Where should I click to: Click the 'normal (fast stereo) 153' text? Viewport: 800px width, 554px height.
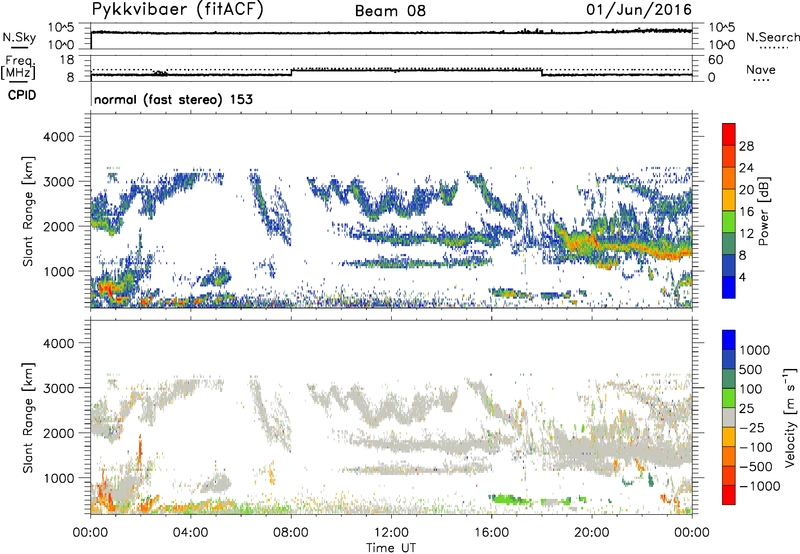(173, 99)
